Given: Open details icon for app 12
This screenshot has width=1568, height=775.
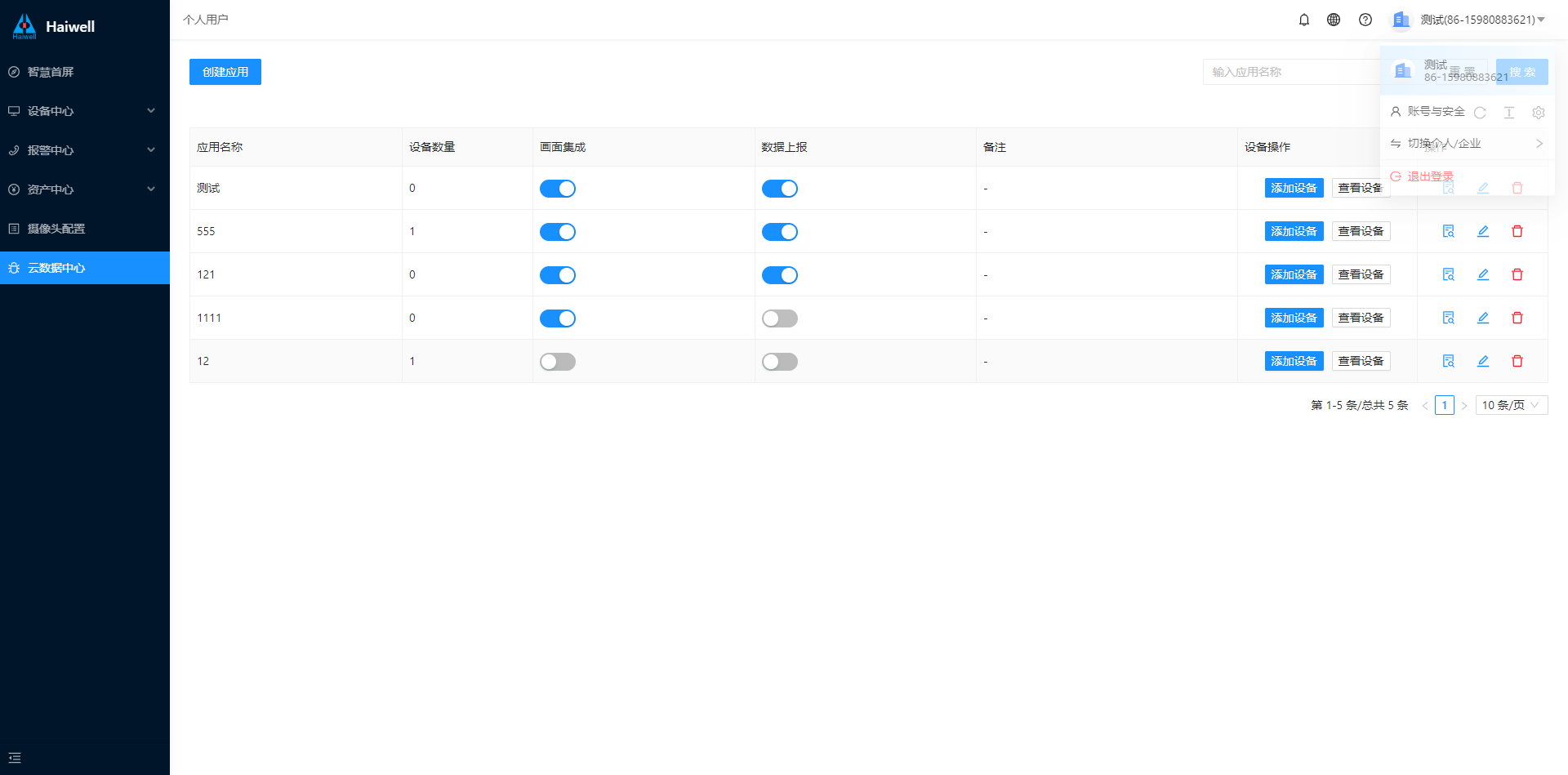Looking at the screenshot, I should click(x=1449, y=361).
